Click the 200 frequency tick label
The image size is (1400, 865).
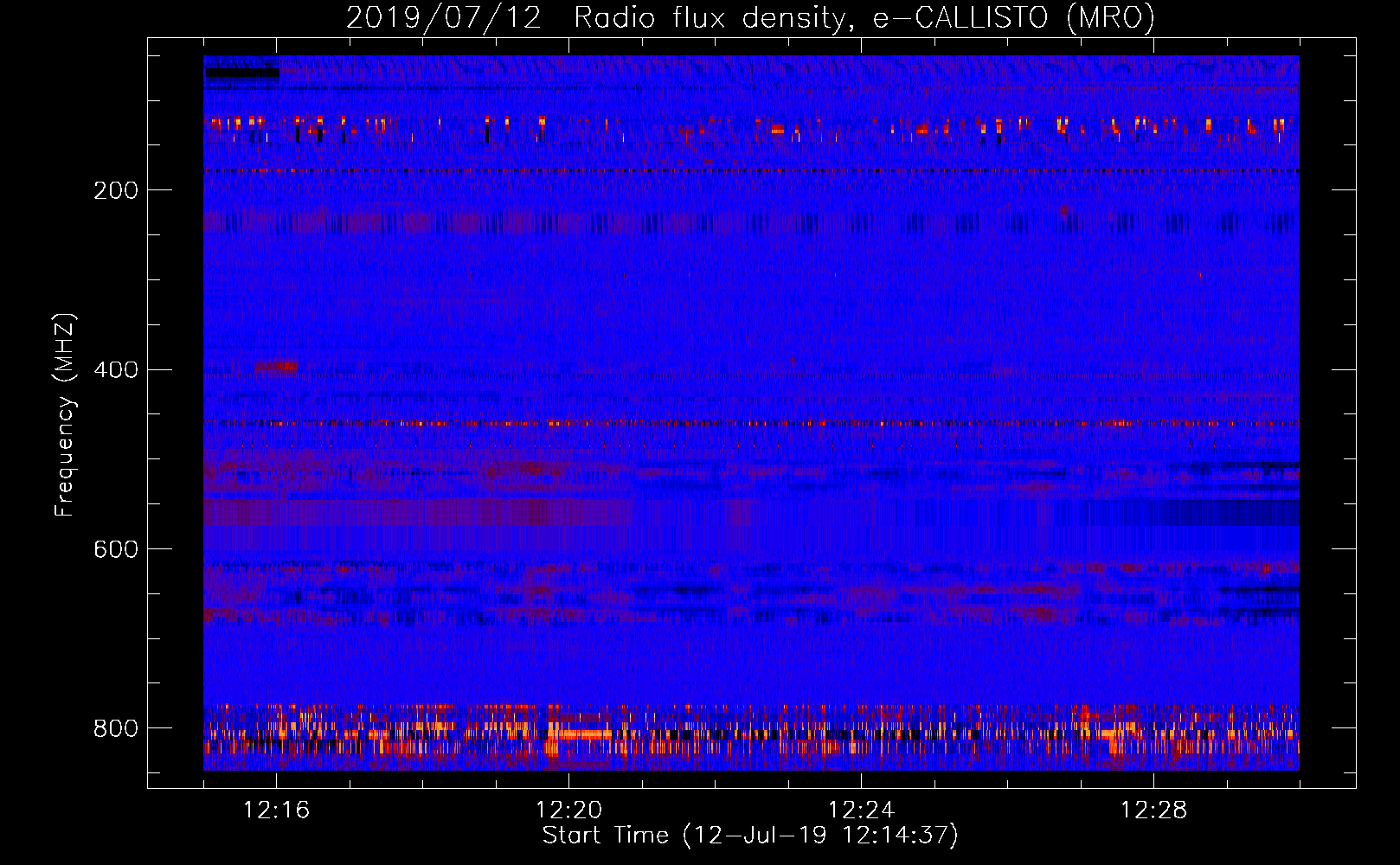pyautogui.click(x=115, y=190)
